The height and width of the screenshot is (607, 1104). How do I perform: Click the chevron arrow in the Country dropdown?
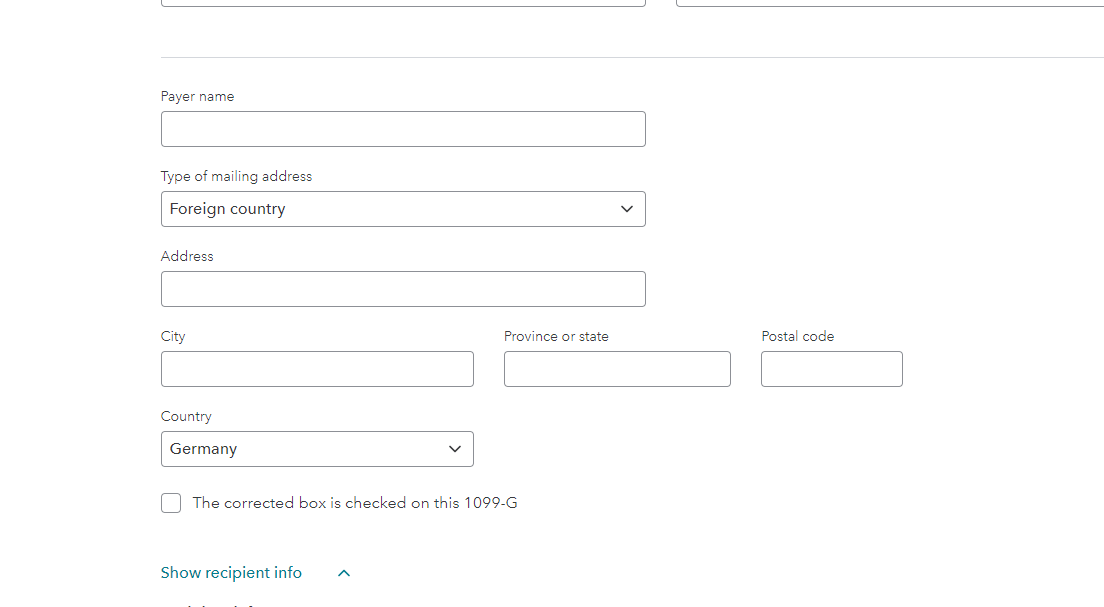(455, 449)
